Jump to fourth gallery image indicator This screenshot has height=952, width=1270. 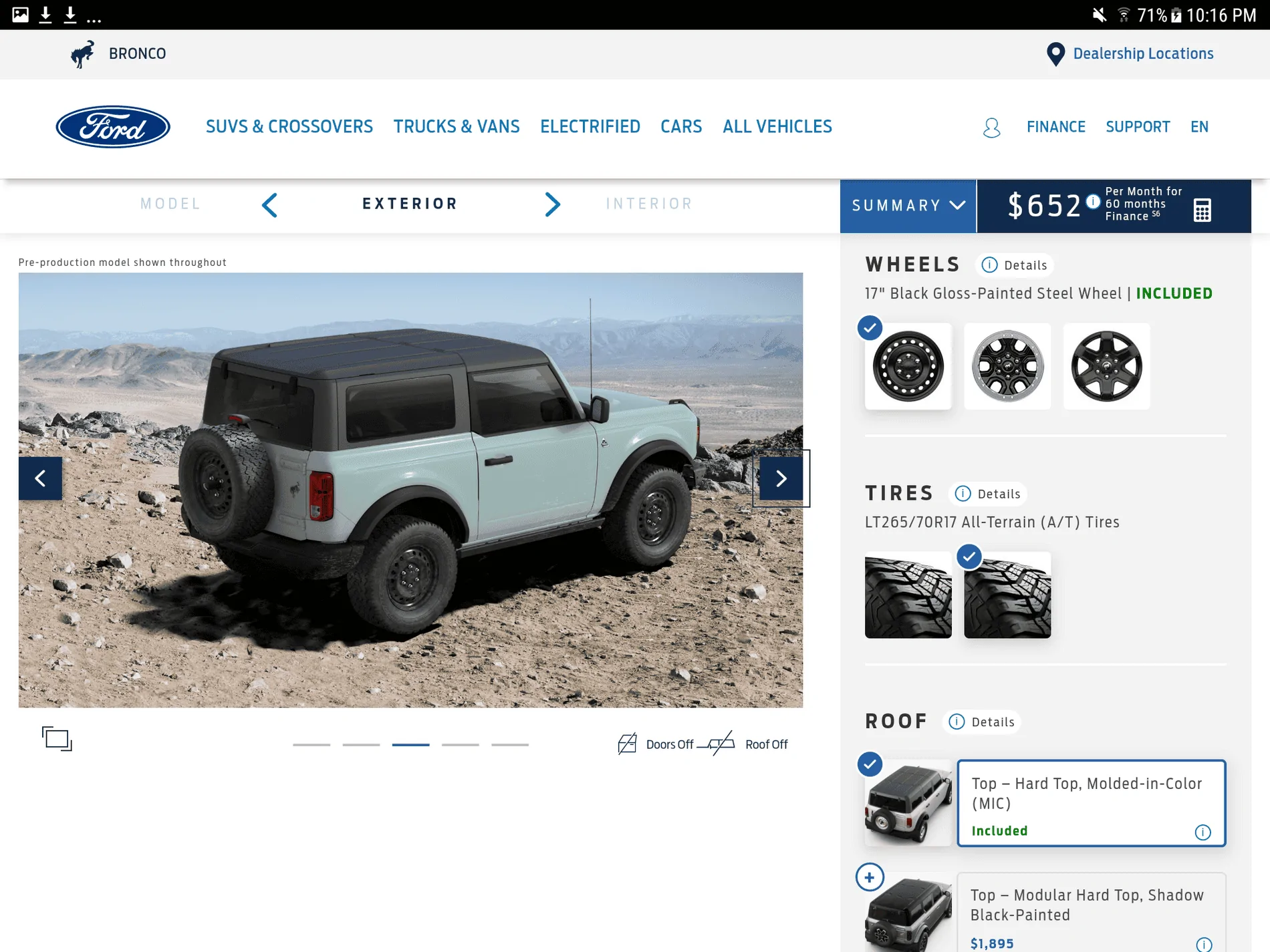coord(460,744)
